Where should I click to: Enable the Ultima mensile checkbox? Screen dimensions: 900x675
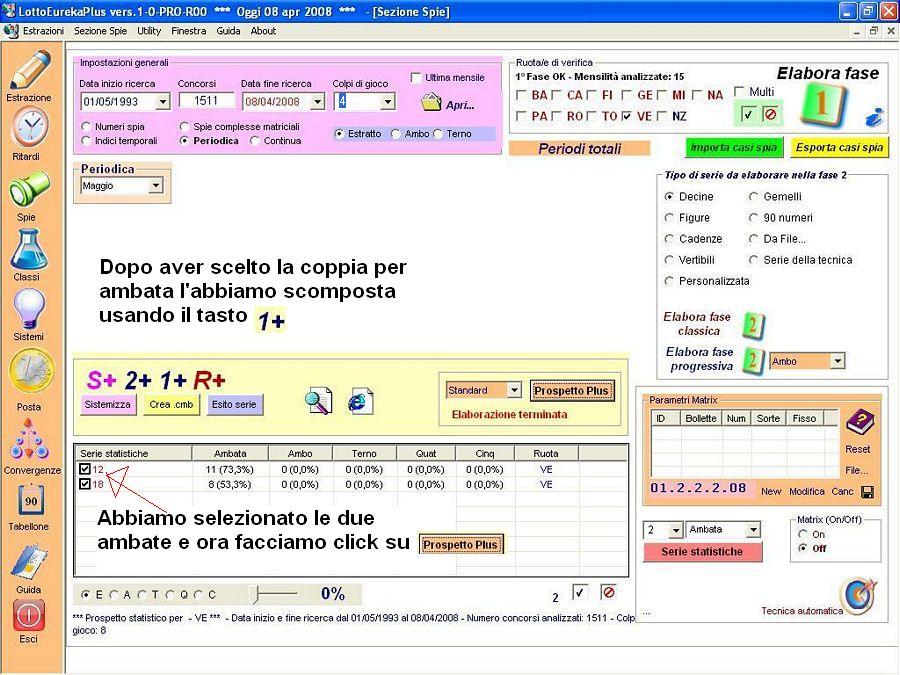(x=416, y=77)
